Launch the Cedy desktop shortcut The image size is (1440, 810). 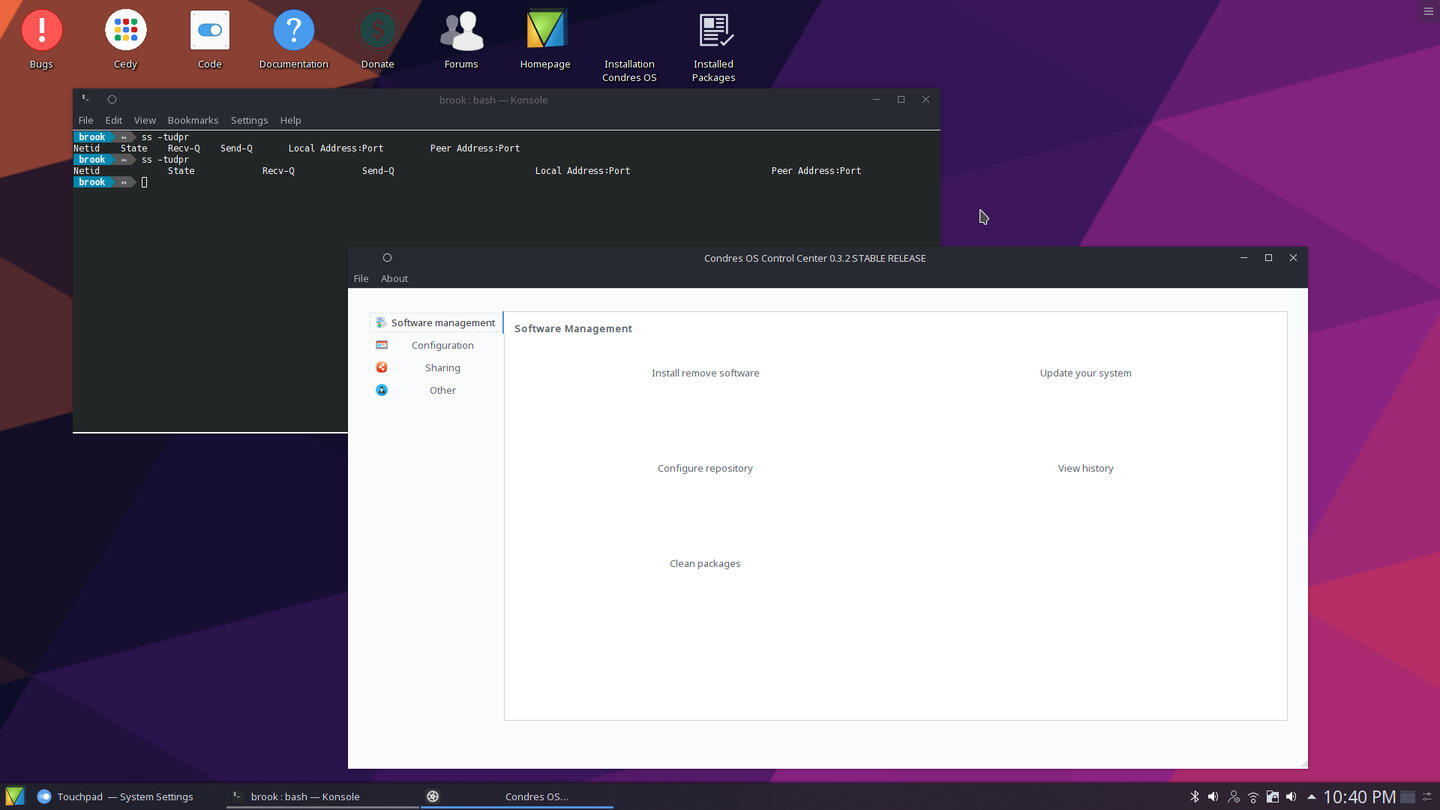125,40
